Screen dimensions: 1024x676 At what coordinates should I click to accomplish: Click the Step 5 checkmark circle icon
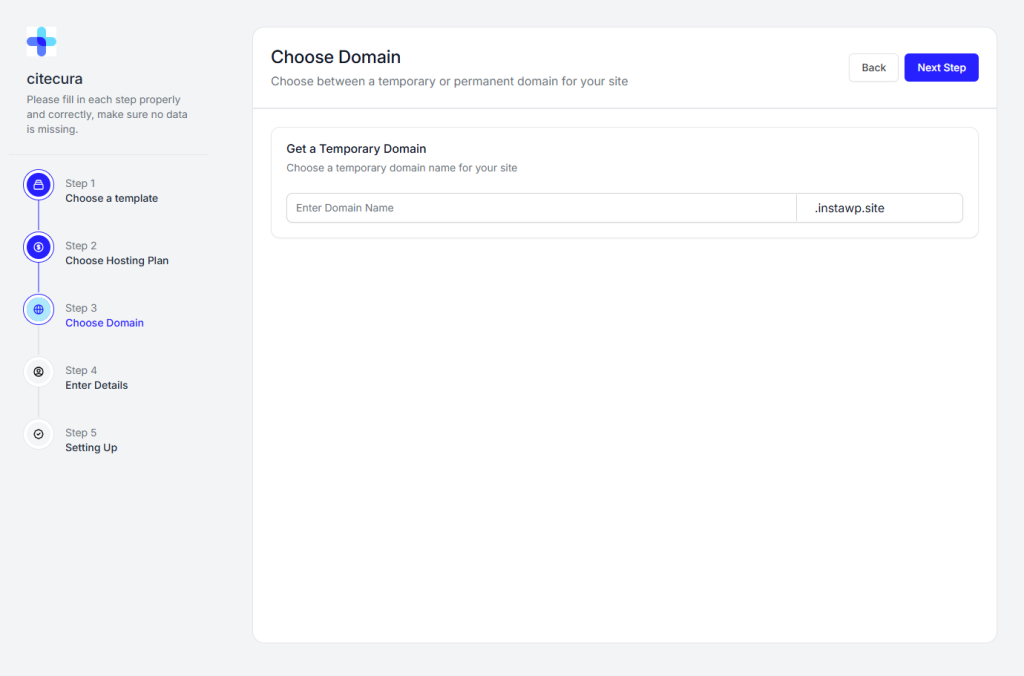pyautogui.click(x=39, y=434)
